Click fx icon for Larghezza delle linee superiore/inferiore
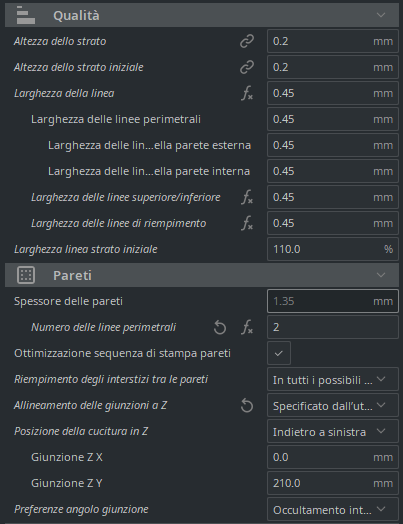This screenshot has height=524, width=403. [247, 197]
